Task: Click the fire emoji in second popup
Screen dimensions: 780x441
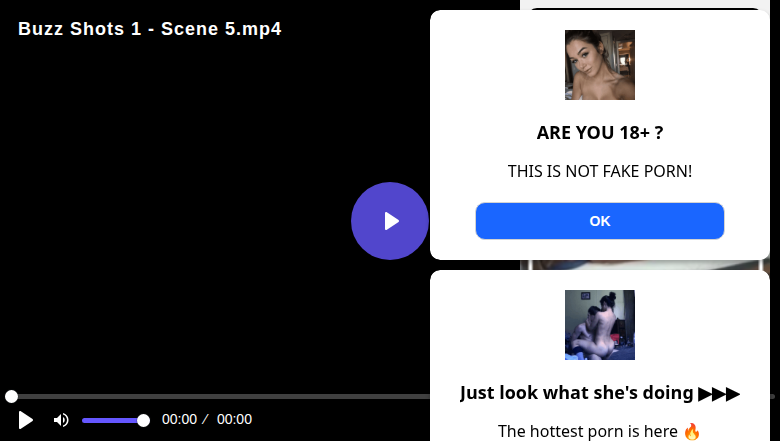Action: point(692,432)
